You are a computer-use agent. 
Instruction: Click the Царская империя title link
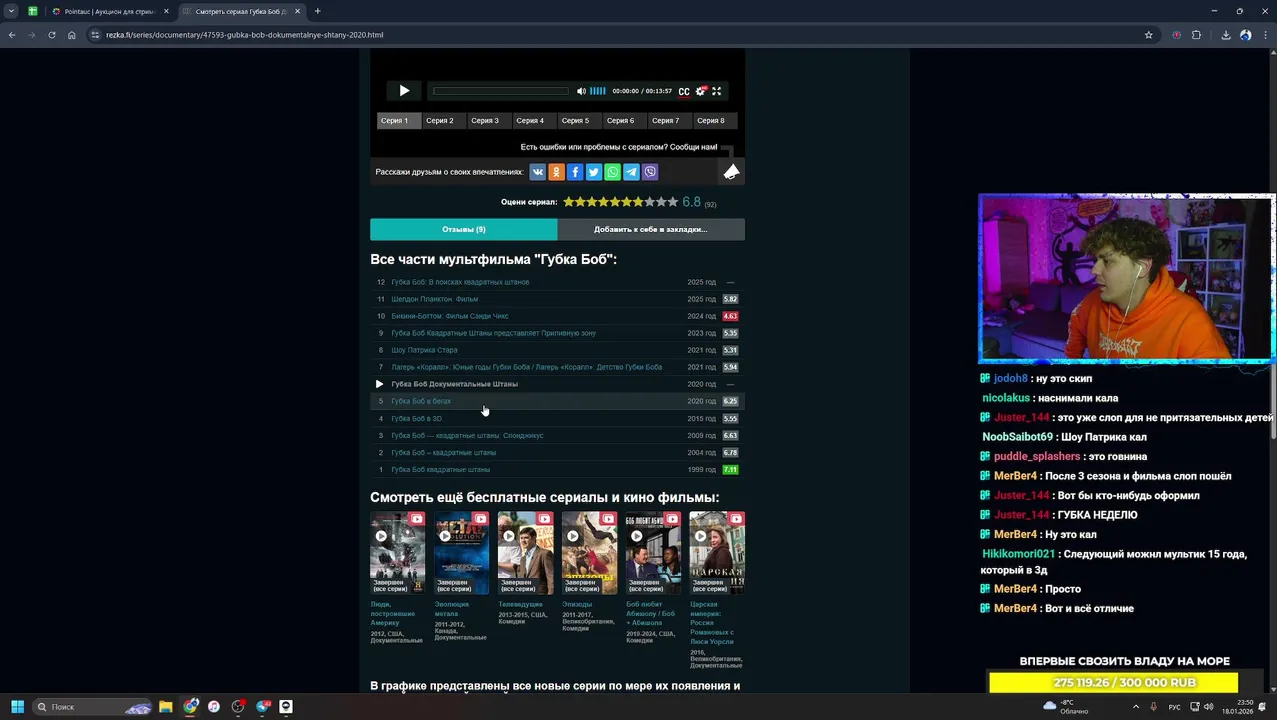coord(712,623)
